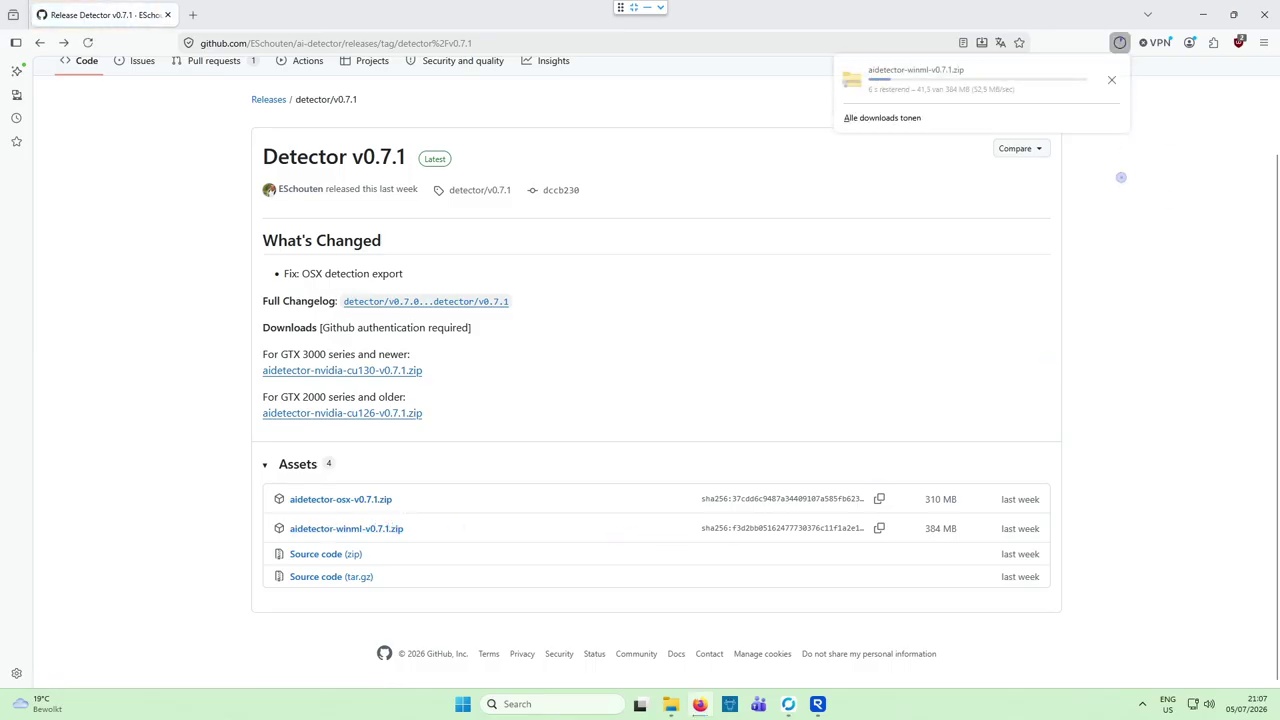Open the Firefox View button in tab bar
1280x720 pixels.
(13, 15)
